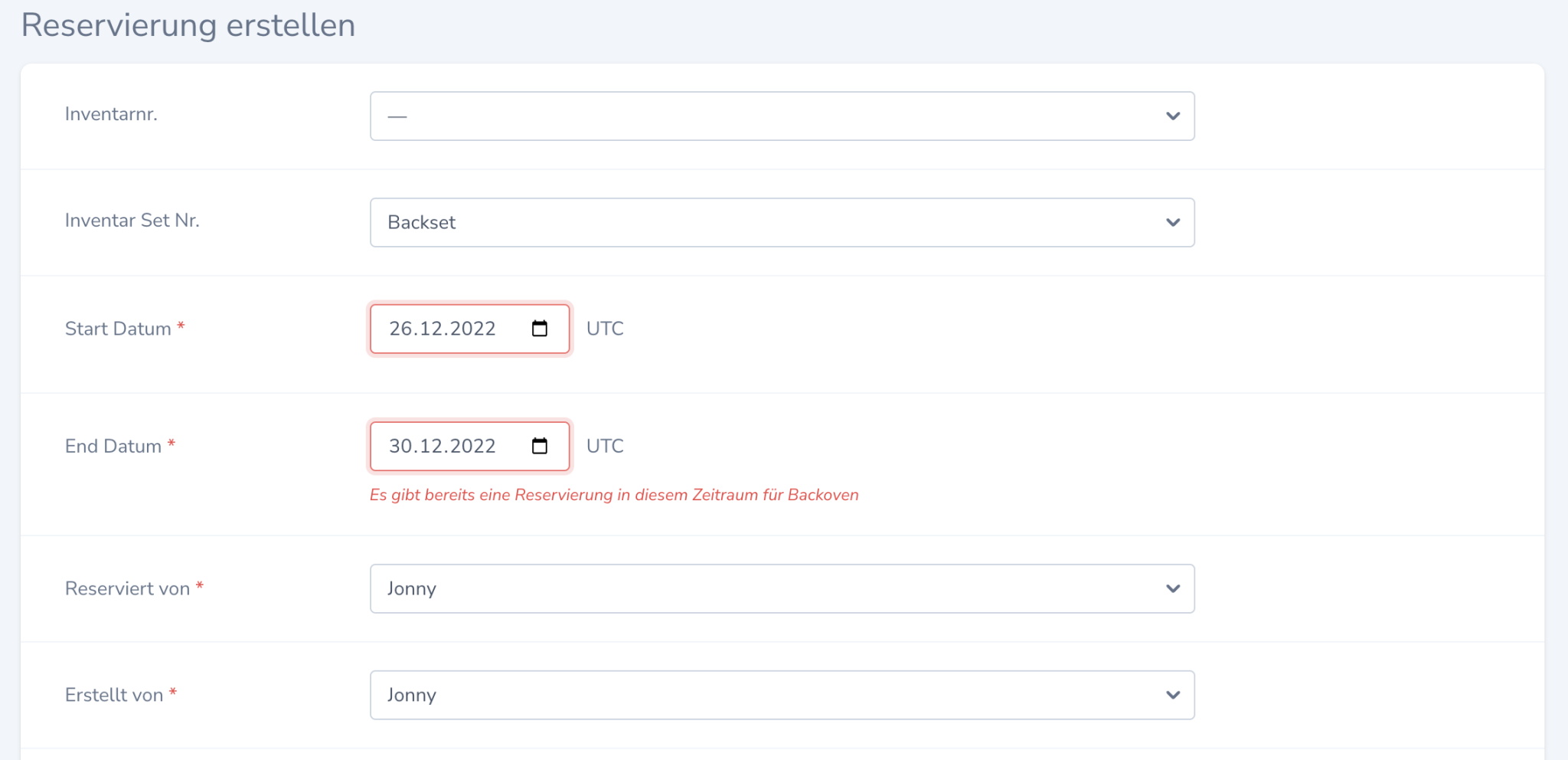Click the Reserviert von label
1568x760 pixels.
(127, 588)
